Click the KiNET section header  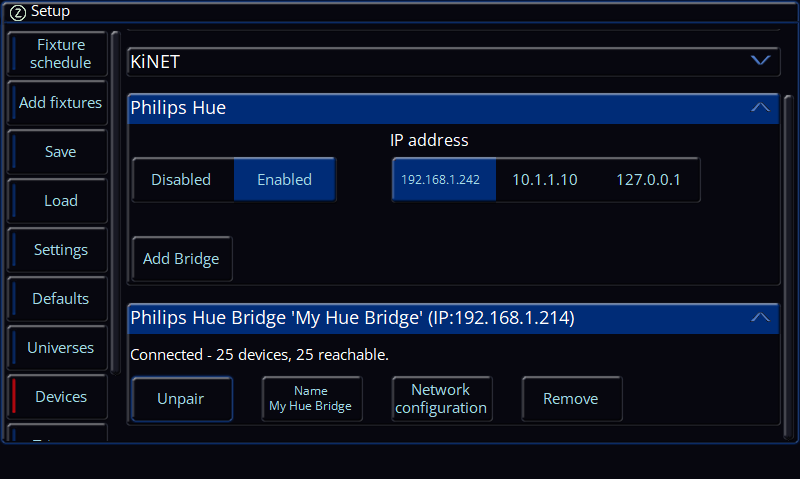pos(454,62)
